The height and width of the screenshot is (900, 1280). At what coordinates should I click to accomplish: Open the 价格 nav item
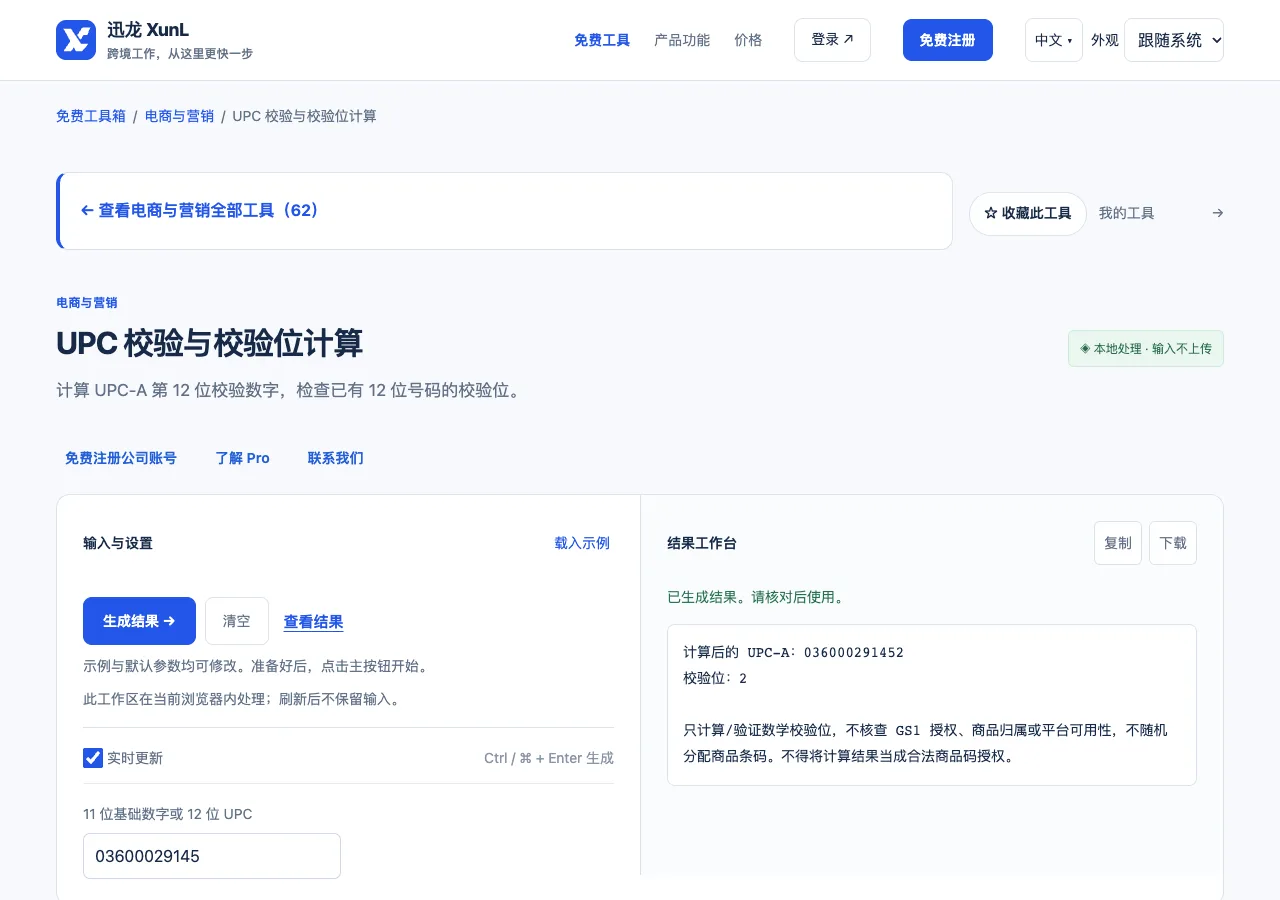[x=748, y=40]
